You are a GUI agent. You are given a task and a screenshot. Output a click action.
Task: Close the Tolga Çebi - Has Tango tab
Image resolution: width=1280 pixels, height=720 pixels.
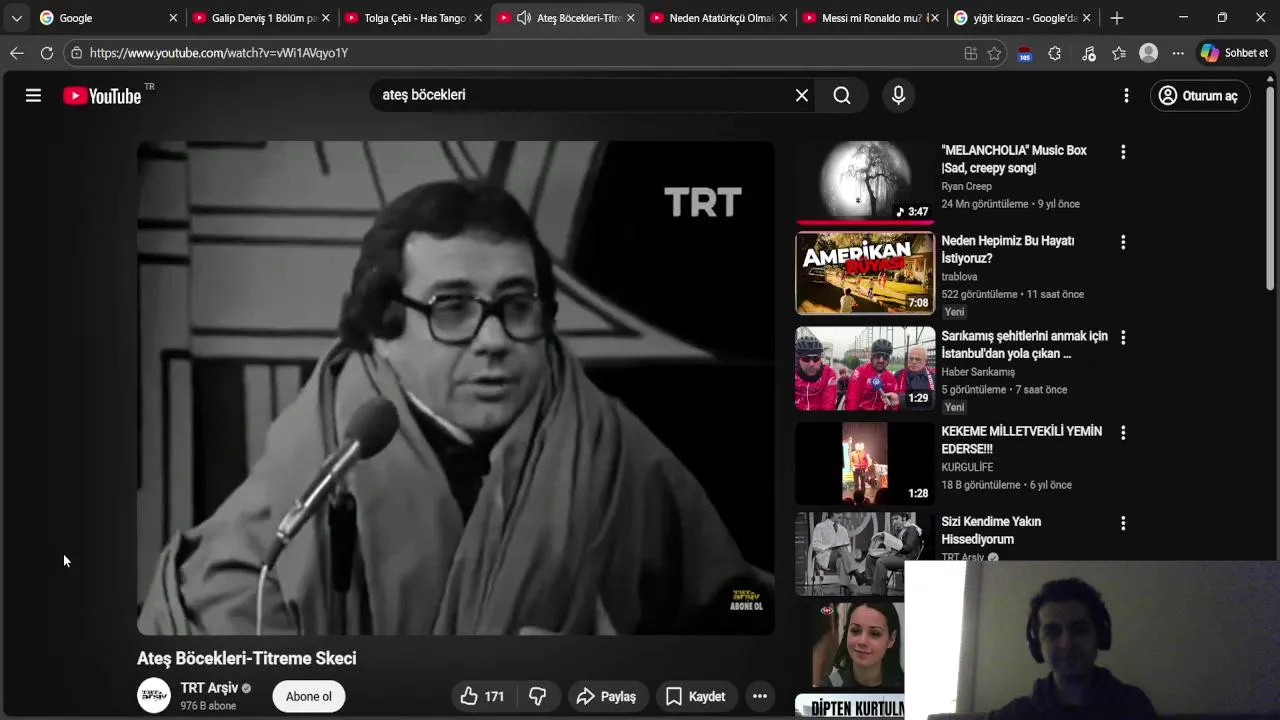tap(478, 18)
